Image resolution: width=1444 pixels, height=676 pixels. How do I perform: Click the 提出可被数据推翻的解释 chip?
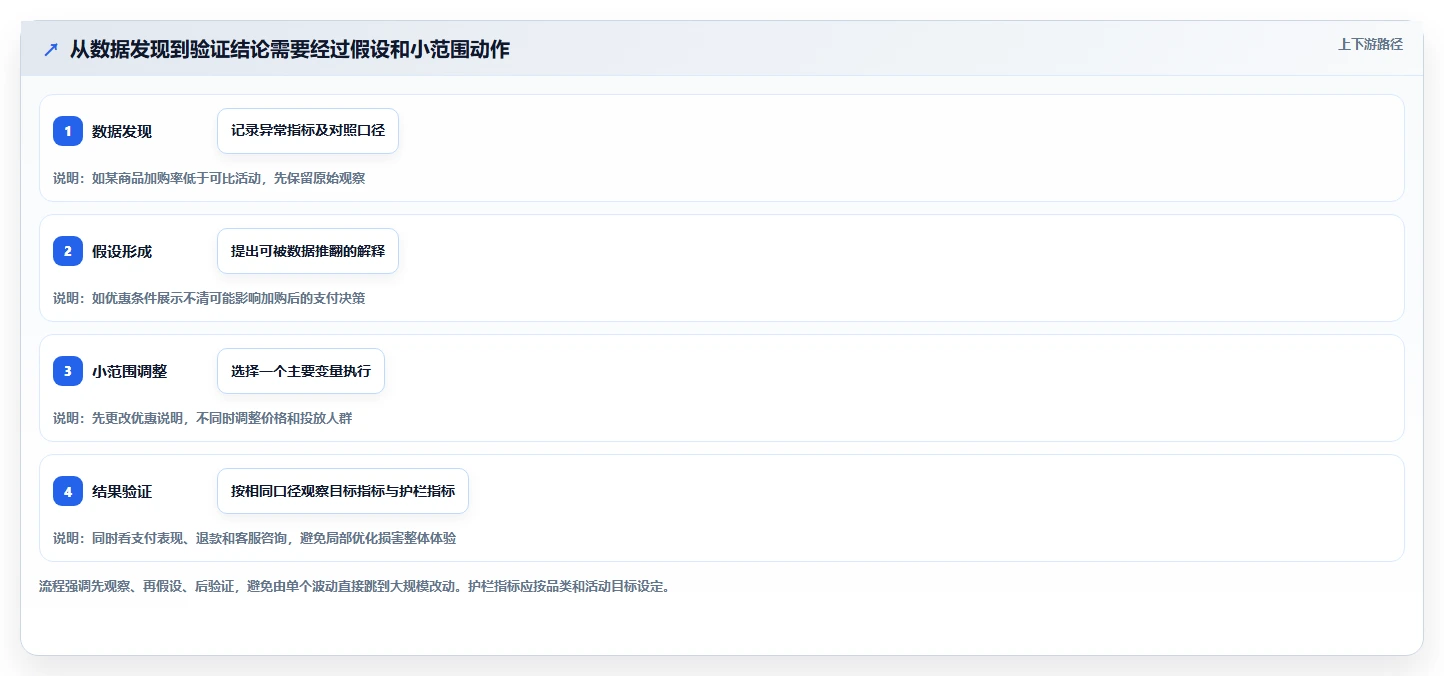(308, 251)
